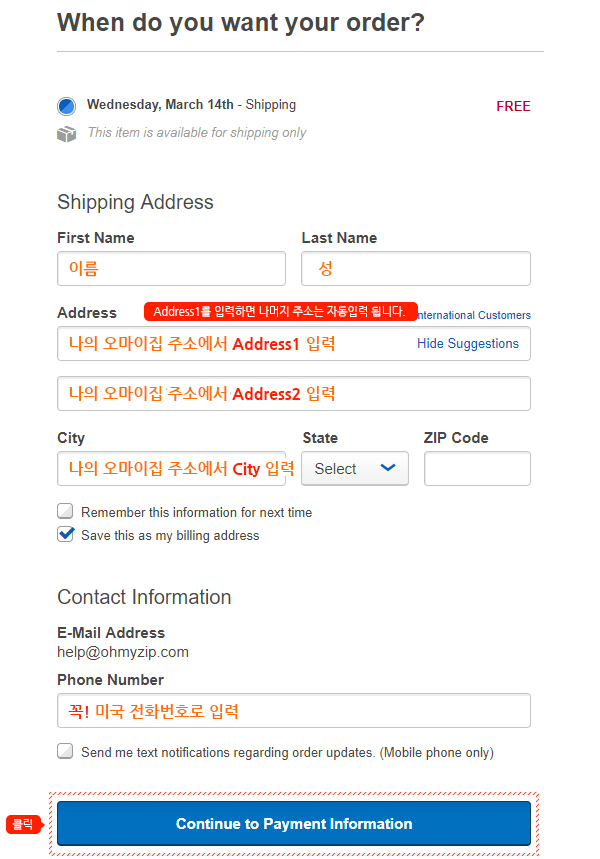Select the Wednesday, March 14th shipping radio button

click(67, 106)
